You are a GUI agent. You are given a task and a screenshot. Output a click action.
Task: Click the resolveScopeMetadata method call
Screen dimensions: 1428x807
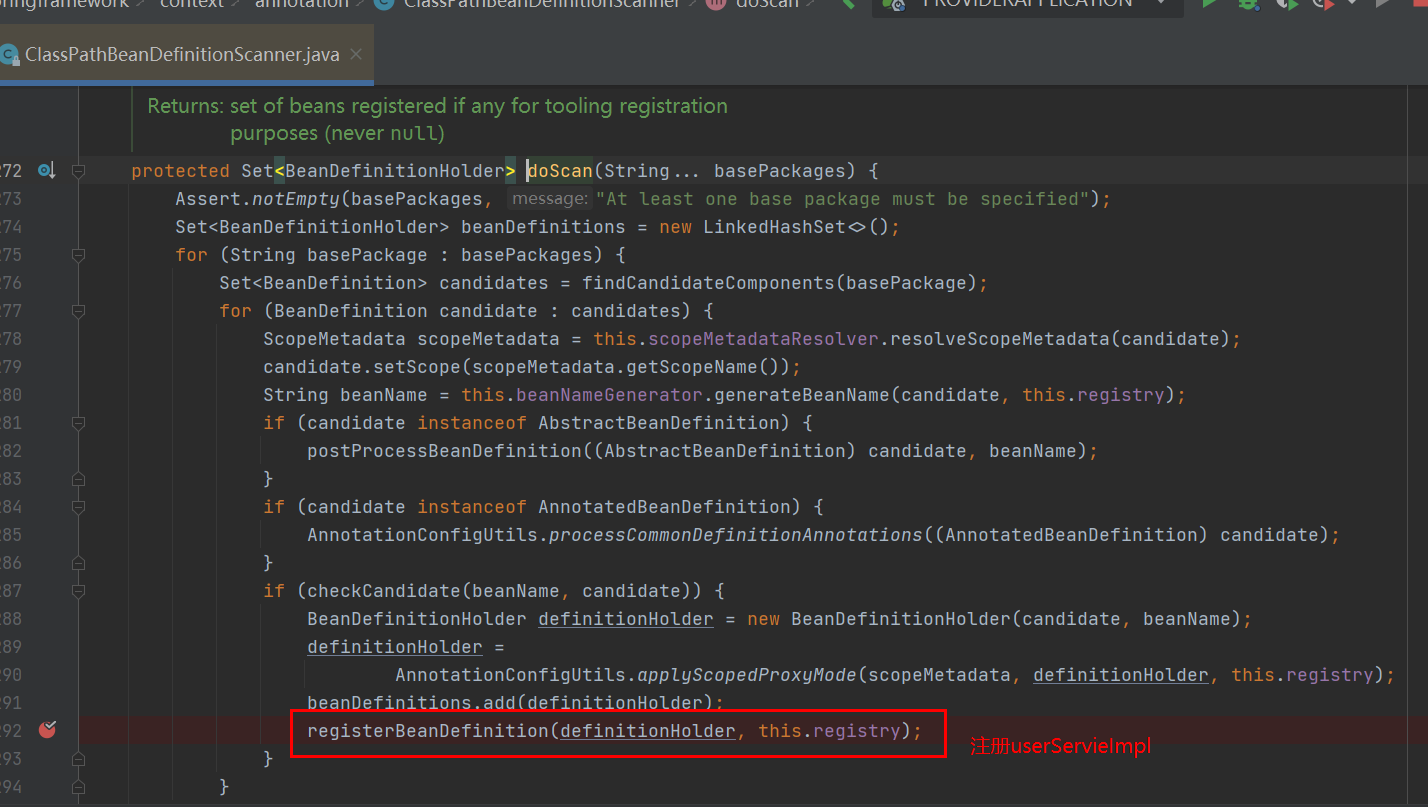(x=1000, y=339)
